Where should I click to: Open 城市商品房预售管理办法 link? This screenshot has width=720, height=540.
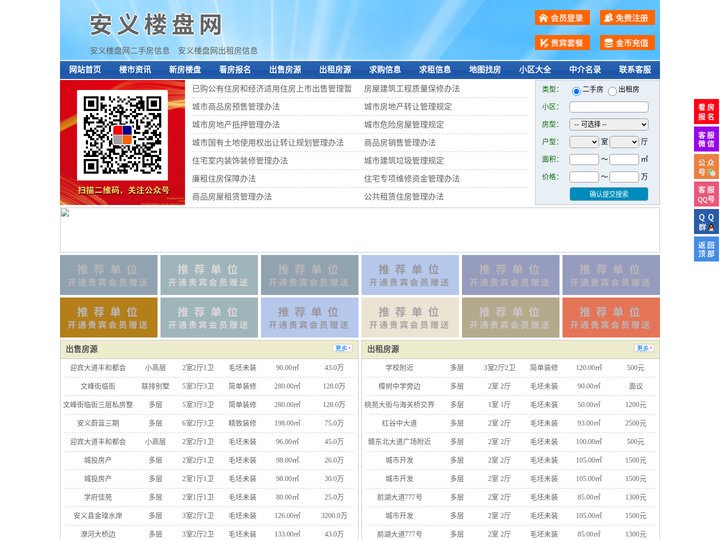coord(236,107)
